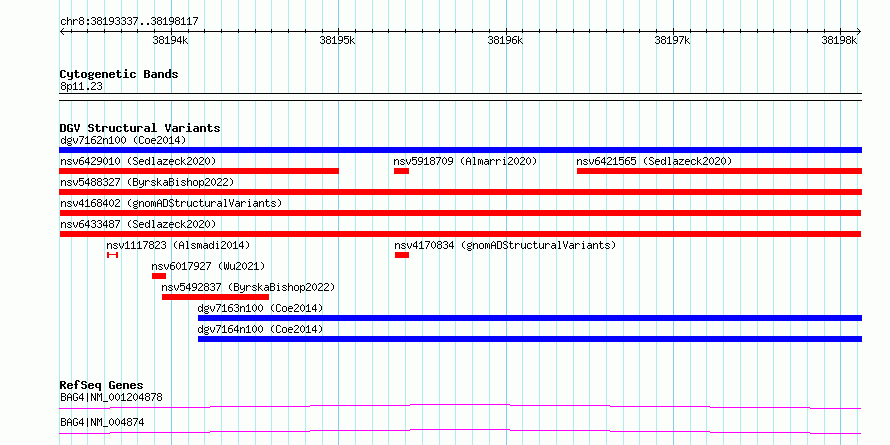Click the BAG4|NM_001204878 gene label
The height and width of the screenshot is (445, 890).
point(111,397)
